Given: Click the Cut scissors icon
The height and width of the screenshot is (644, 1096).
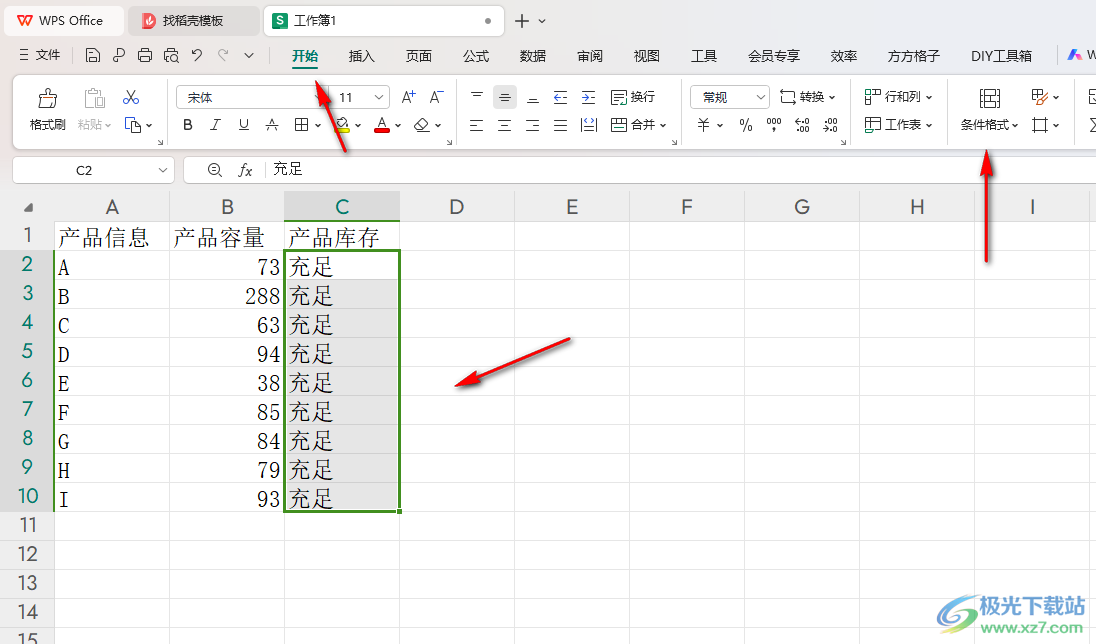Looking at the screenshot, I should (131, 97).
